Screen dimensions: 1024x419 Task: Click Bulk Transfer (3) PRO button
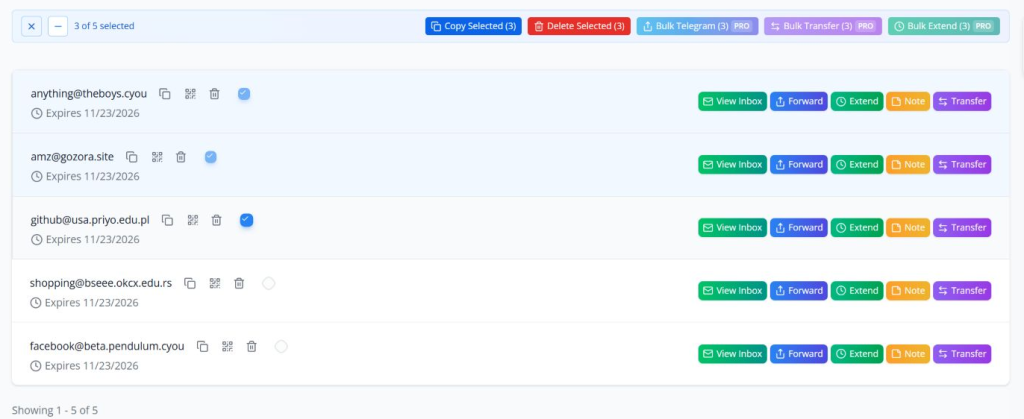[x=823, y=26]
